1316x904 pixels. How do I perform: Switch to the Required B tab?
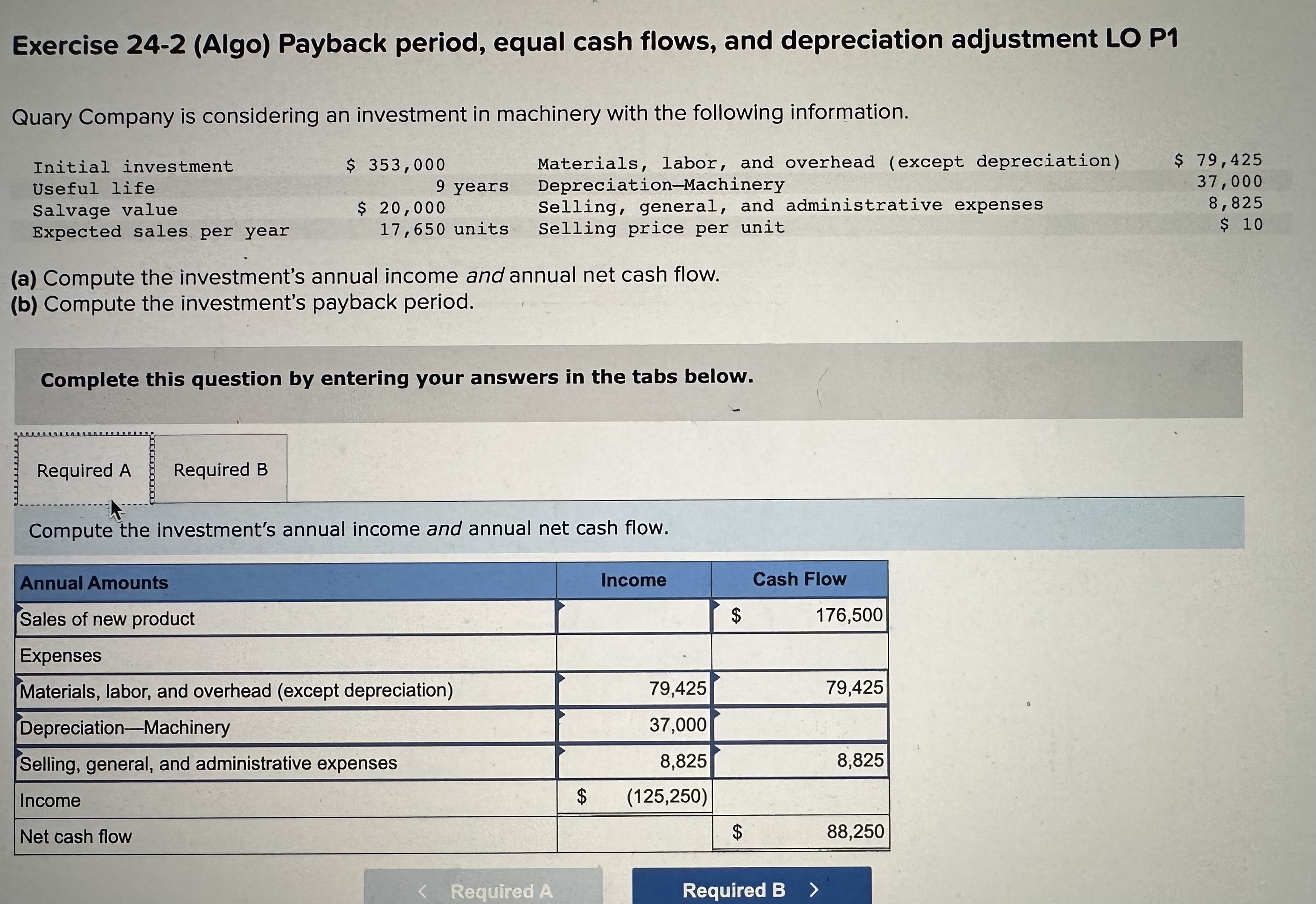click(x=220, y=470)
